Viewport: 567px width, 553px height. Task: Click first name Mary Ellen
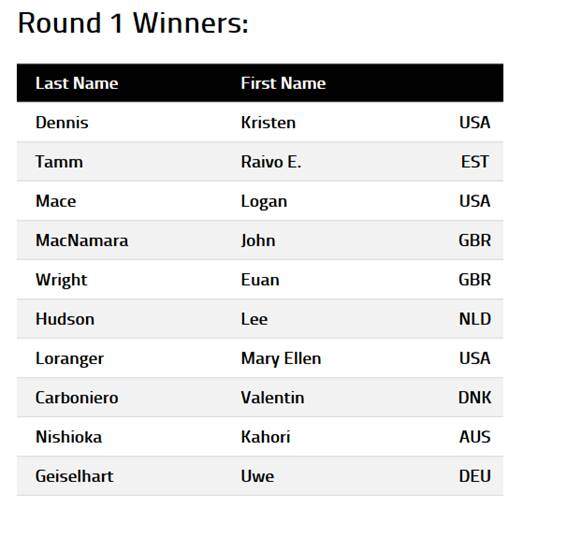pos(281,359)
